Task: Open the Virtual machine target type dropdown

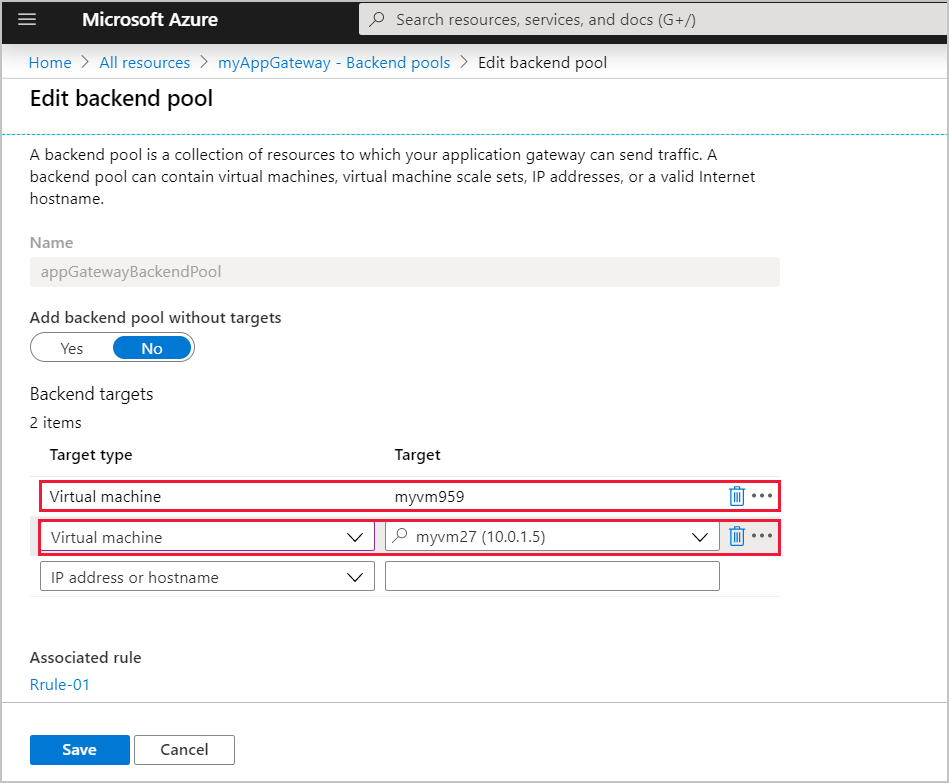Action: 355,536
